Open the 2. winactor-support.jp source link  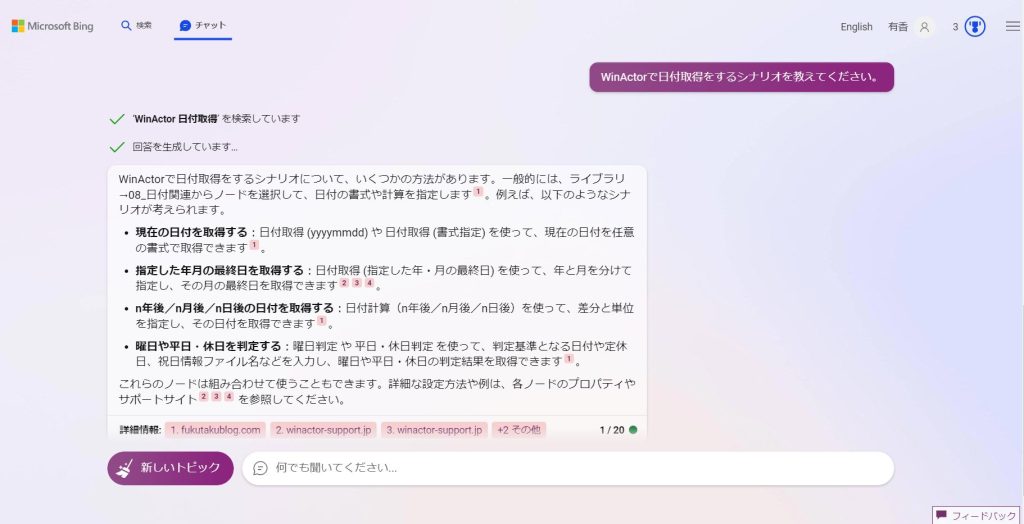click(323, 430)
